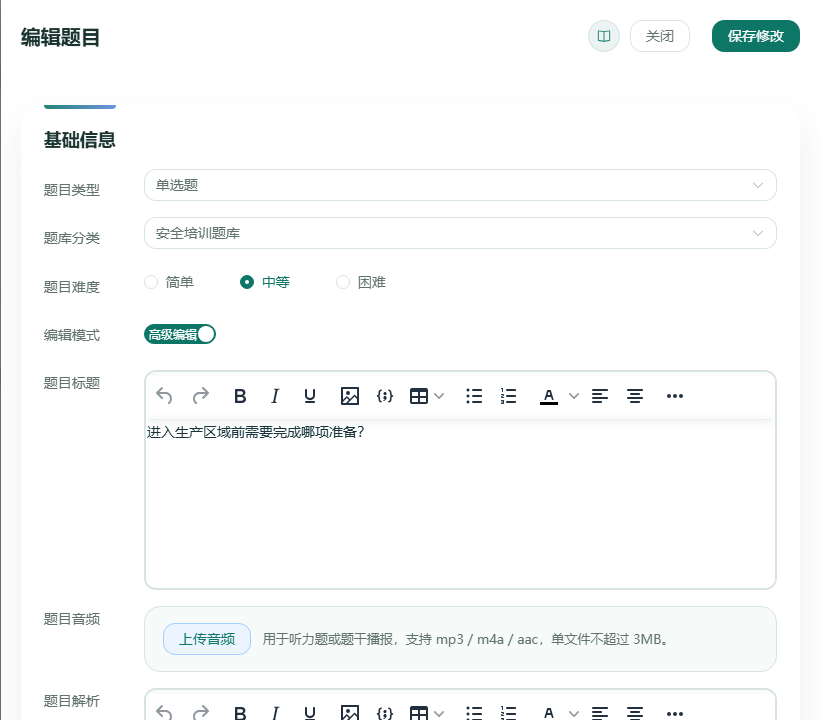
Task: Open text color arrow in 题目解析 editor
Action: (574, 713)
